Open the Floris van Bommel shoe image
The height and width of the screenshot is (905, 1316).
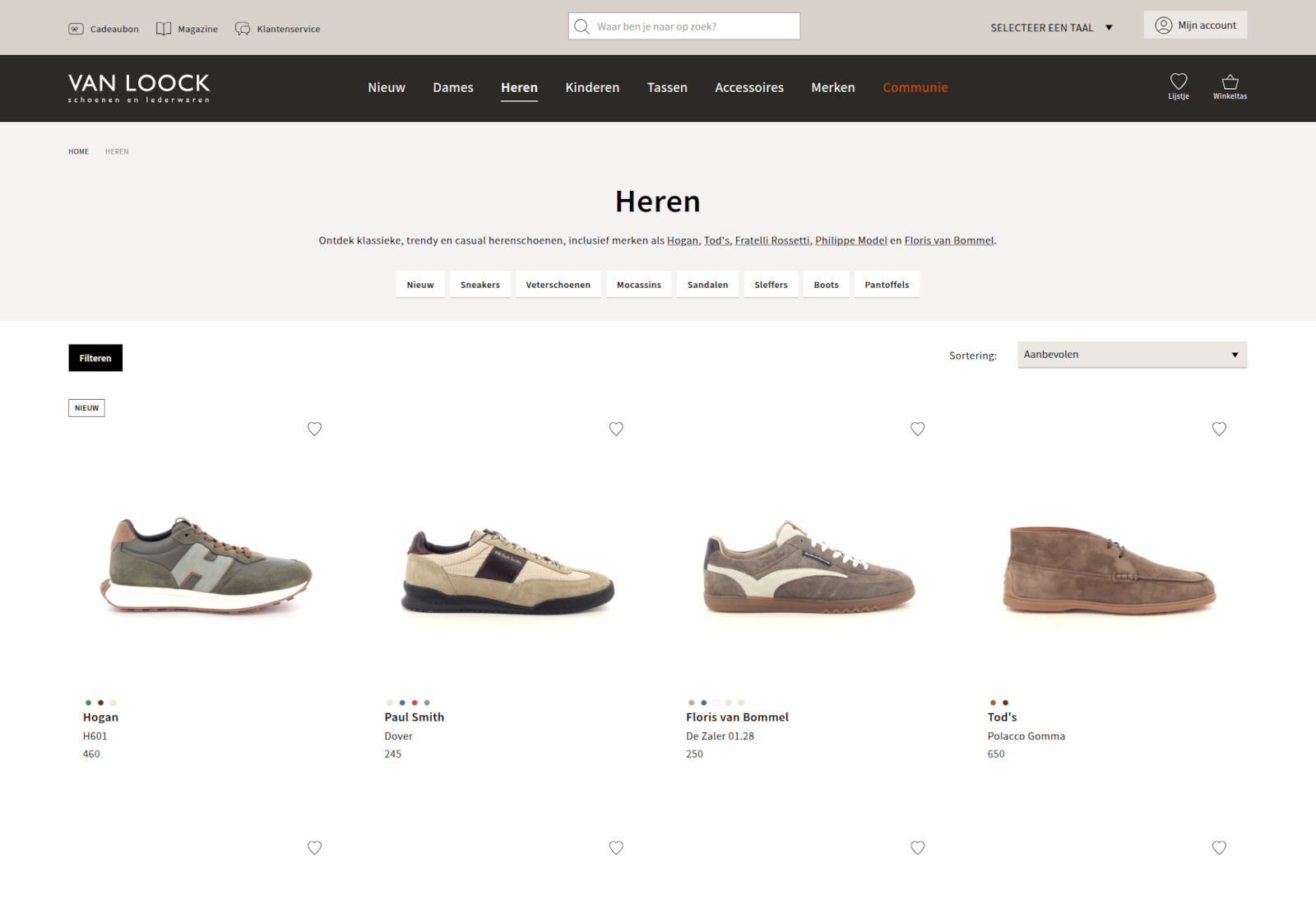[809, 568]
